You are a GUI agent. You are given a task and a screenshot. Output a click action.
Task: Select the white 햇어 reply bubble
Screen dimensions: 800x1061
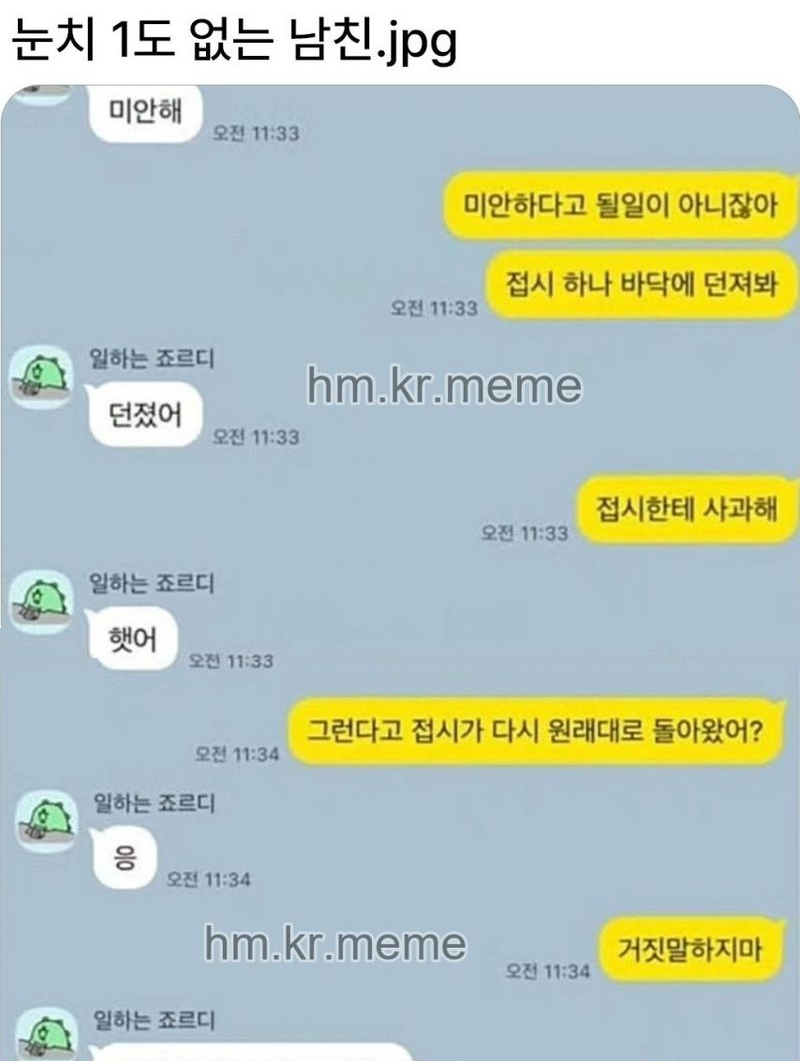click(x=133, y=638)
